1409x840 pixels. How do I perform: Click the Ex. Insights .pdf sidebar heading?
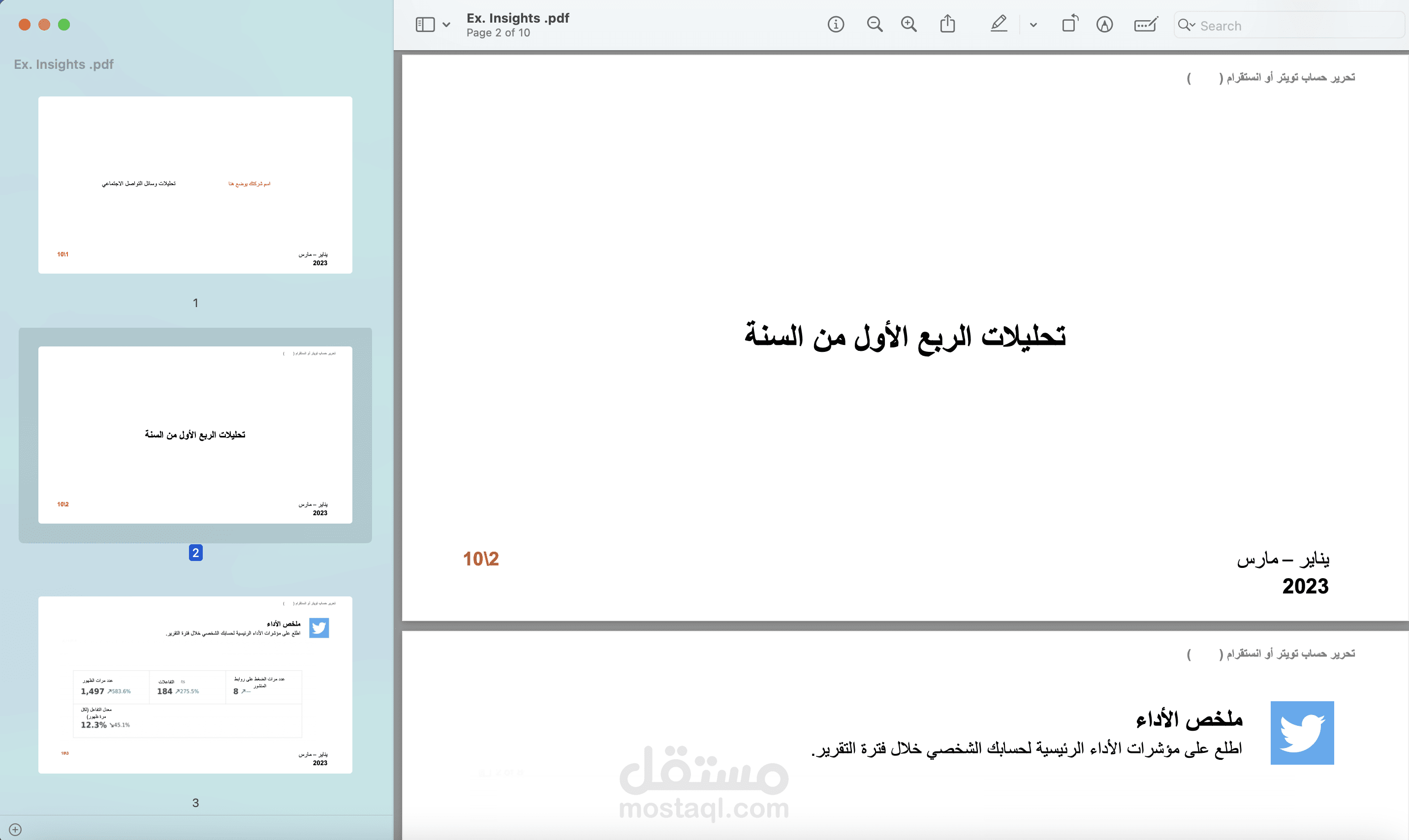64,64
